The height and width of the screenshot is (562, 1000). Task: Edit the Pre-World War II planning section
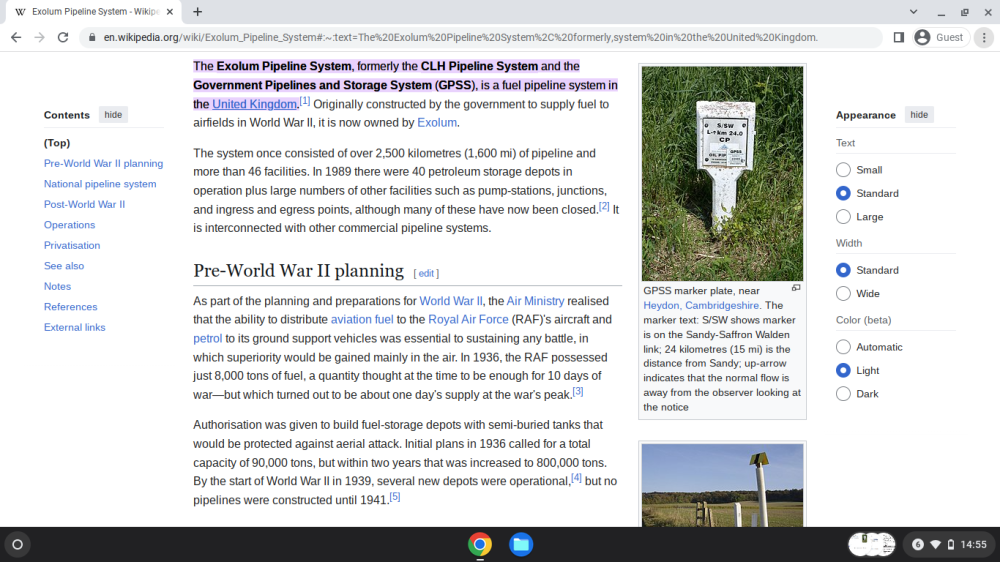(426, 273)
